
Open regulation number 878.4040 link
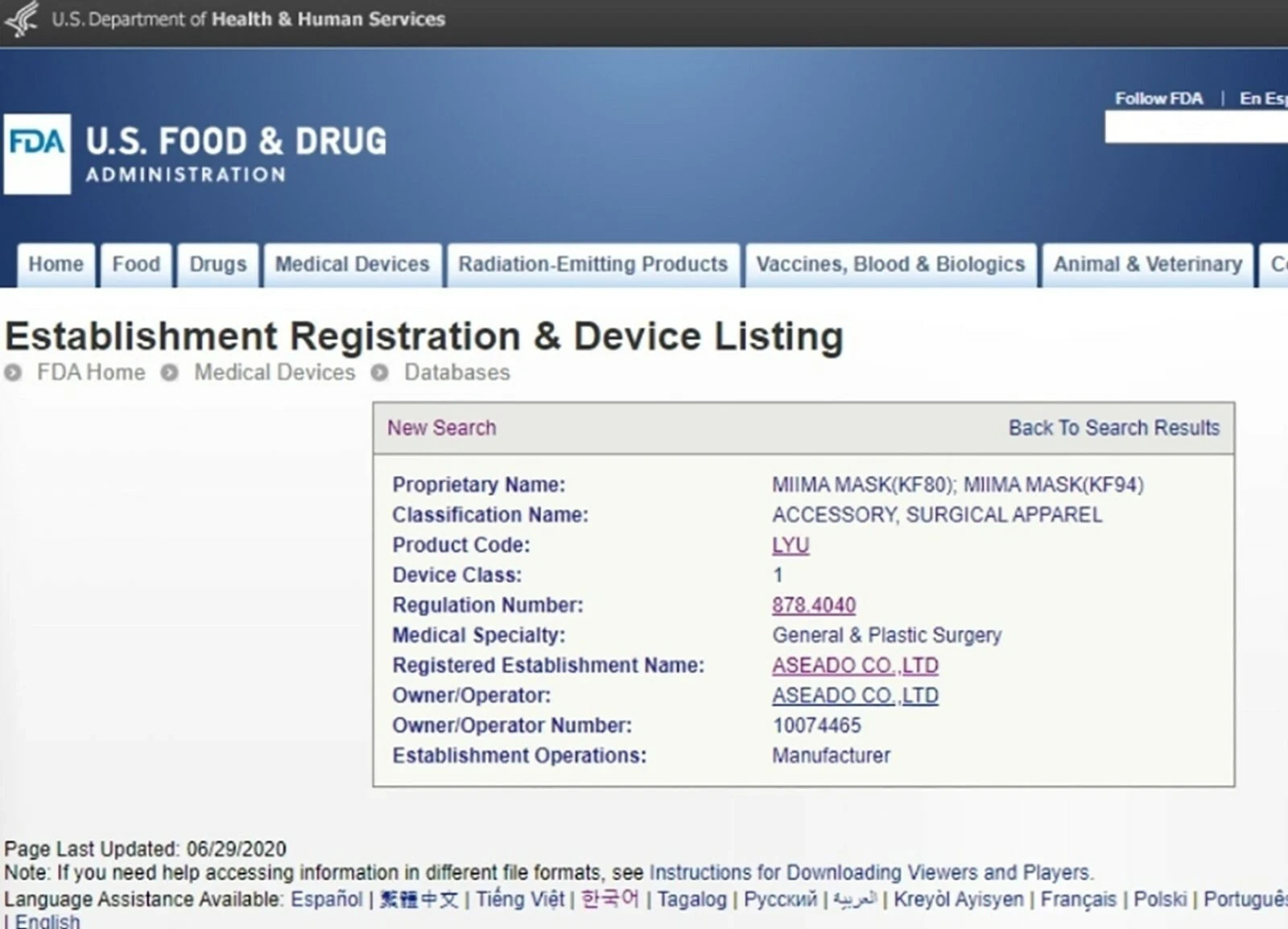point(814,605)
